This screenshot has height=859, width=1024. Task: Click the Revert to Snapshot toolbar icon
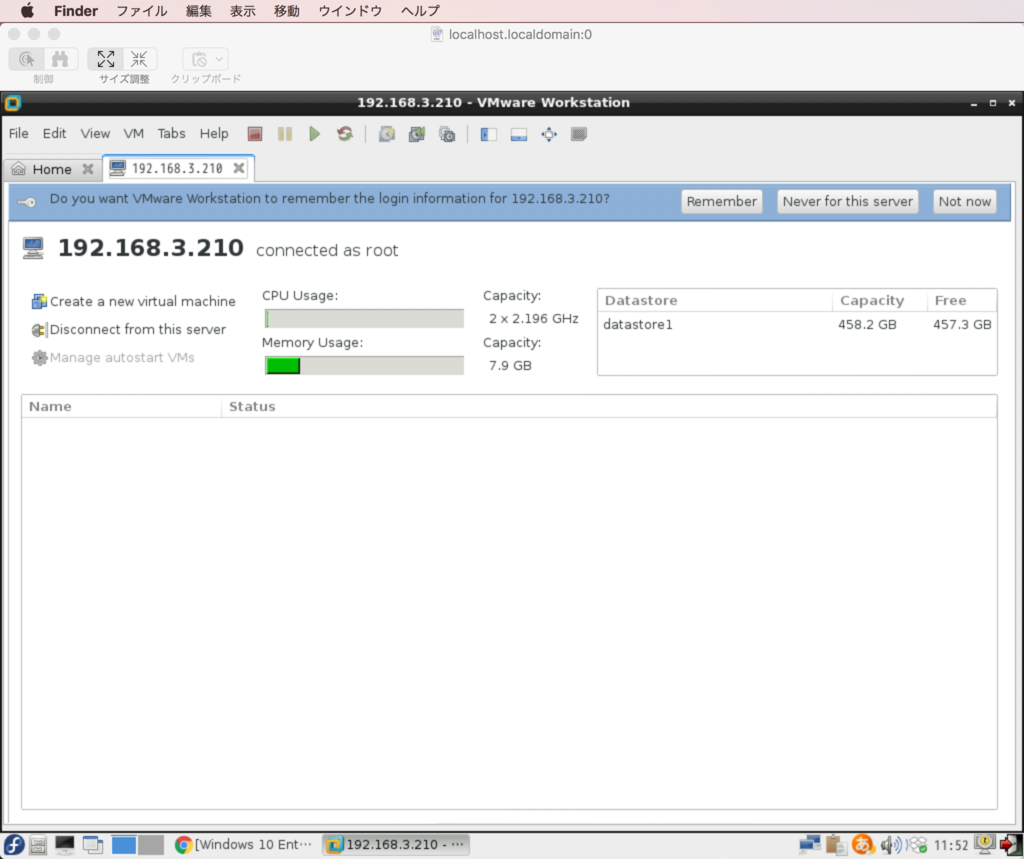[x=417, y=134]
